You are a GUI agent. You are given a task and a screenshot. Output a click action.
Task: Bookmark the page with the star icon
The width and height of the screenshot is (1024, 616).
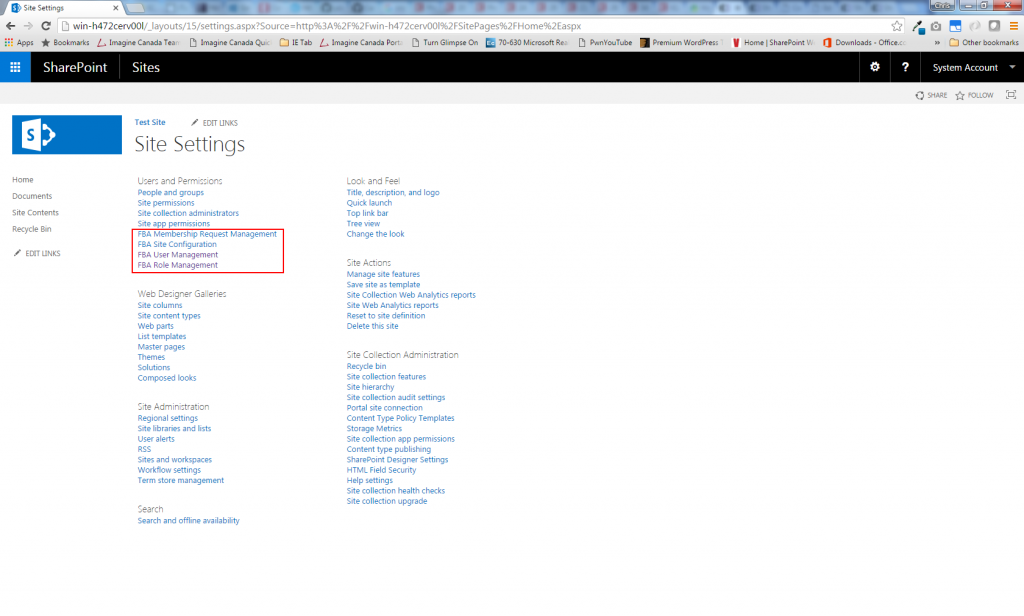tap(897, 26)
